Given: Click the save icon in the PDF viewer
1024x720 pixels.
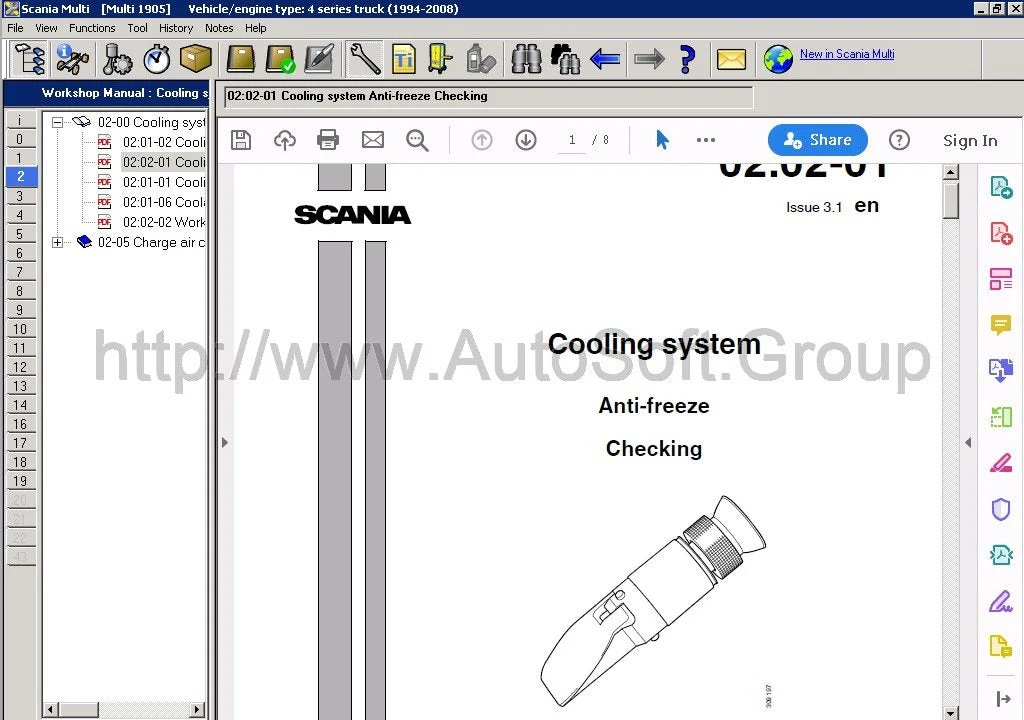Looking at the screenshot, I should [240, 140].
